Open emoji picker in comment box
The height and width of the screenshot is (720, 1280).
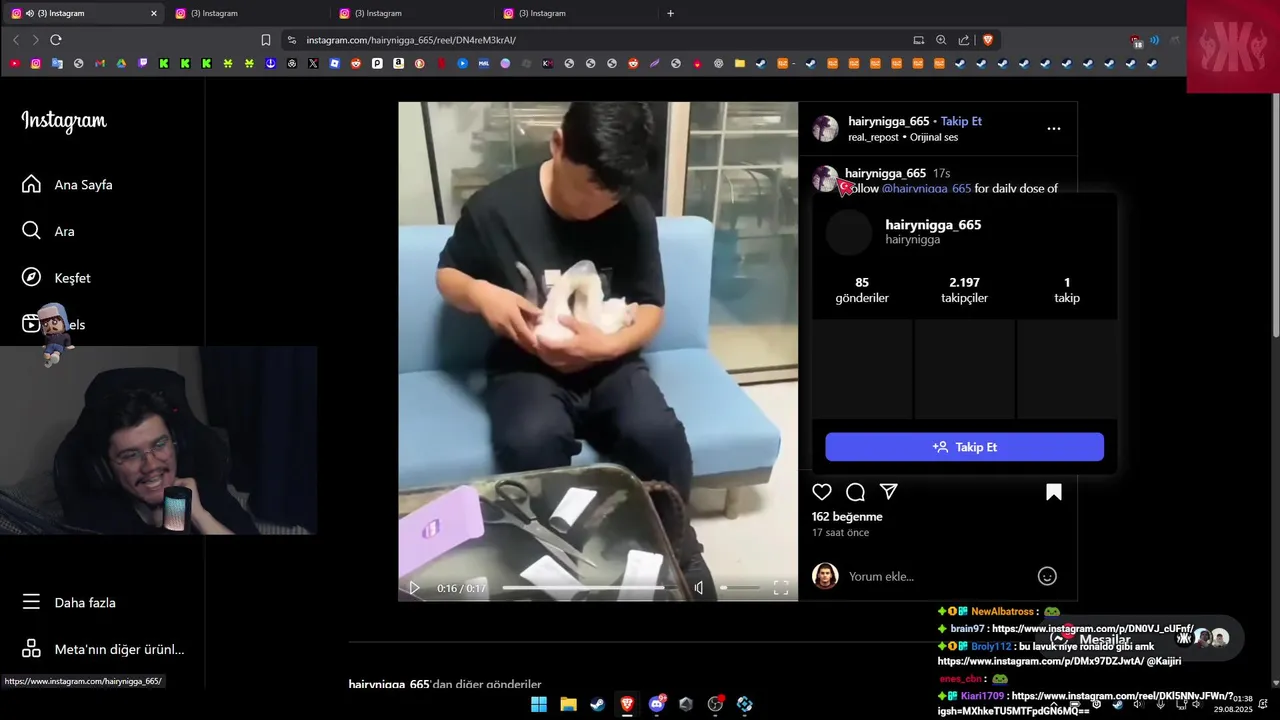pyautogui.click(x=1047, y=576)
